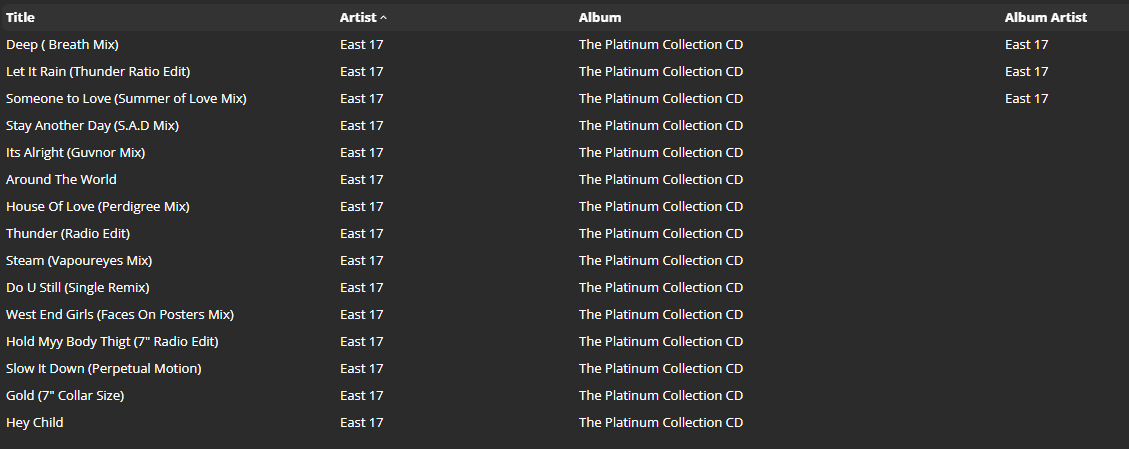Select Stay Another Day (S.A.D Mix)
This screenshot has height=449, width=1129.
(x=92, y=125)
